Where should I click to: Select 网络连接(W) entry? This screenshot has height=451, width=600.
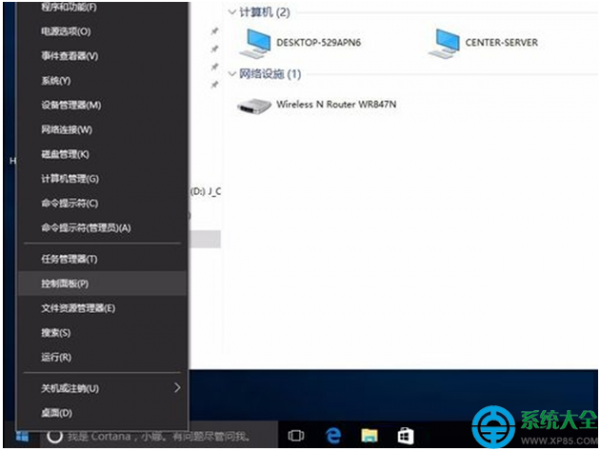point(103,130)
